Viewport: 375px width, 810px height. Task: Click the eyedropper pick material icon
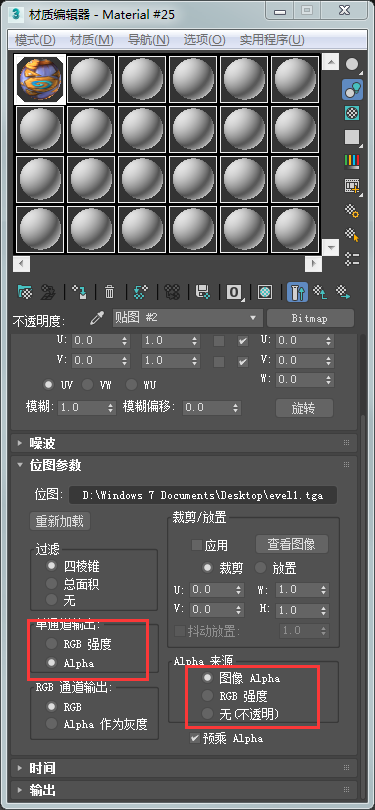97,318
